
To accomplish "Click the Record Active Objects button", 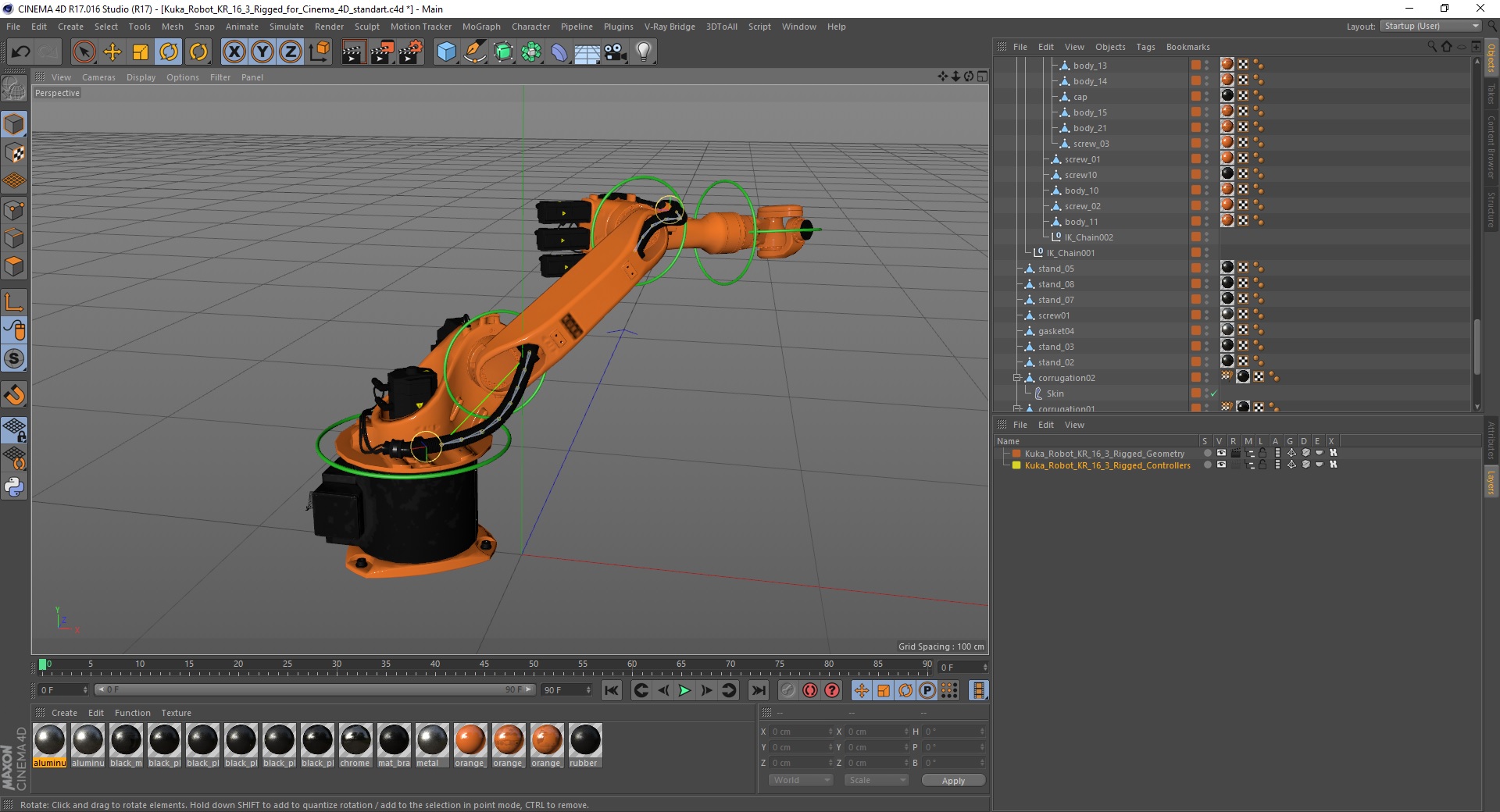I will [x=787, y=690].
